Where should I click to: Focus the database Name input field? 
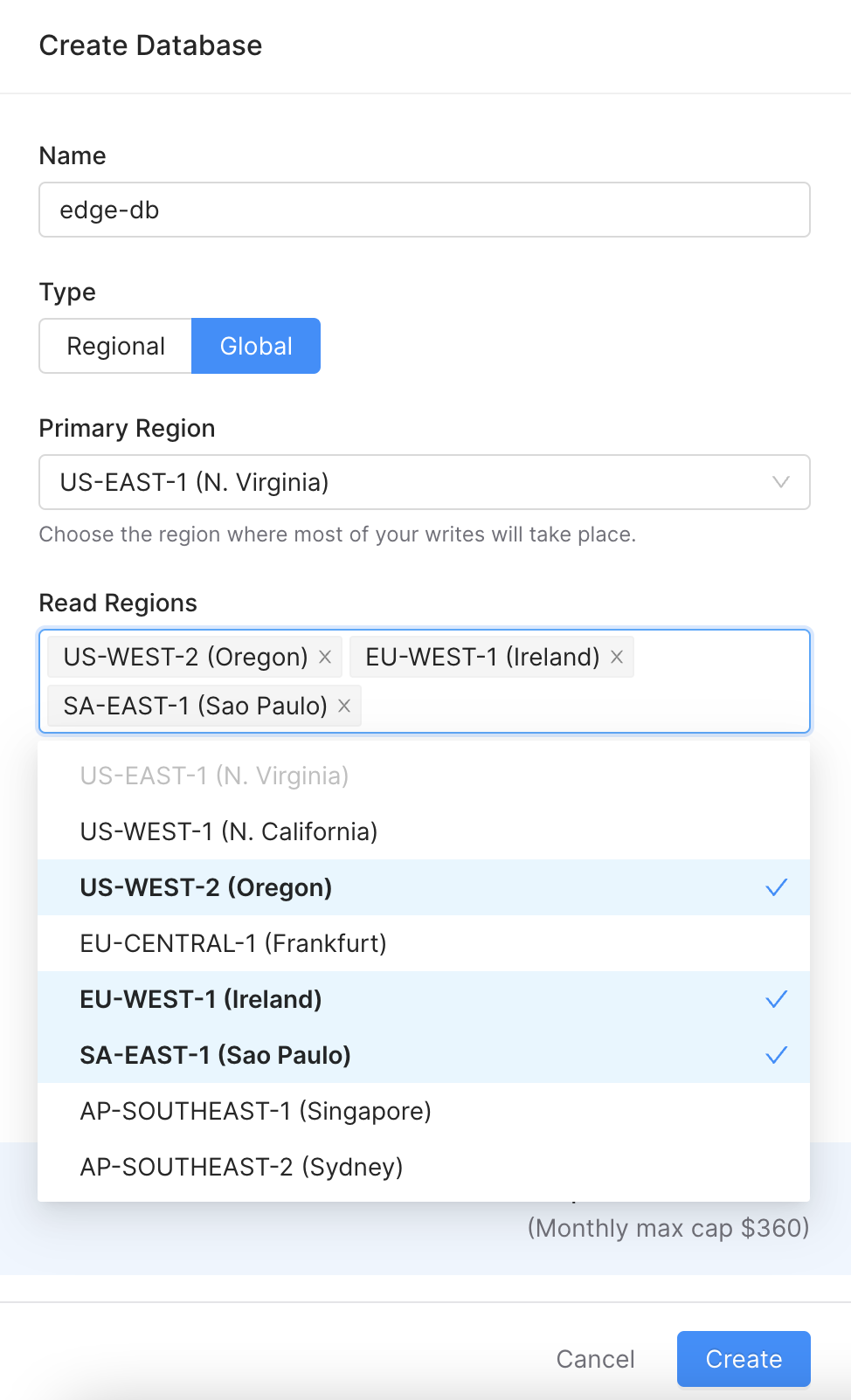tap(425, 210)
